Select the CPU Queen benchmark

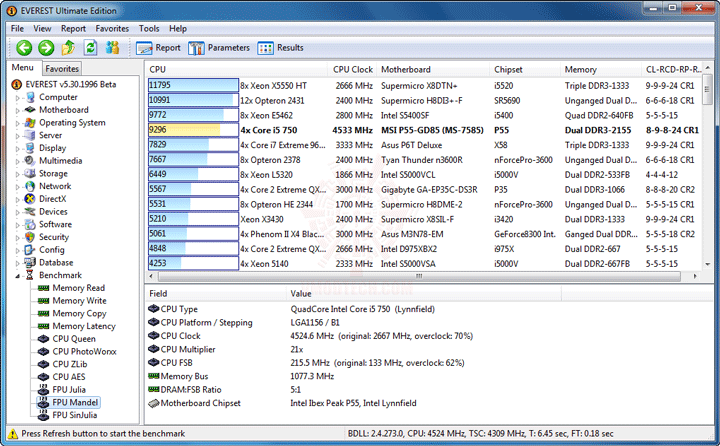(74, 339)
